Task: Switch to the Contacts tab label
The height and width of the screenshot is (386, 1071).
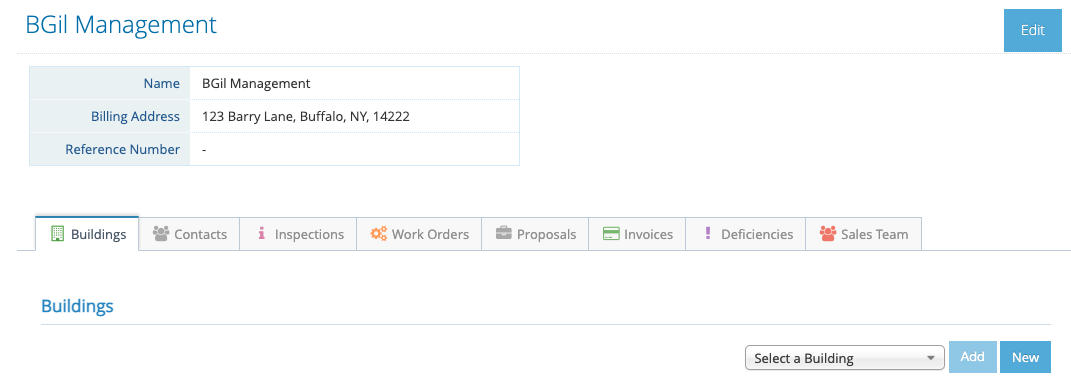Action: (x=200, y=234)
